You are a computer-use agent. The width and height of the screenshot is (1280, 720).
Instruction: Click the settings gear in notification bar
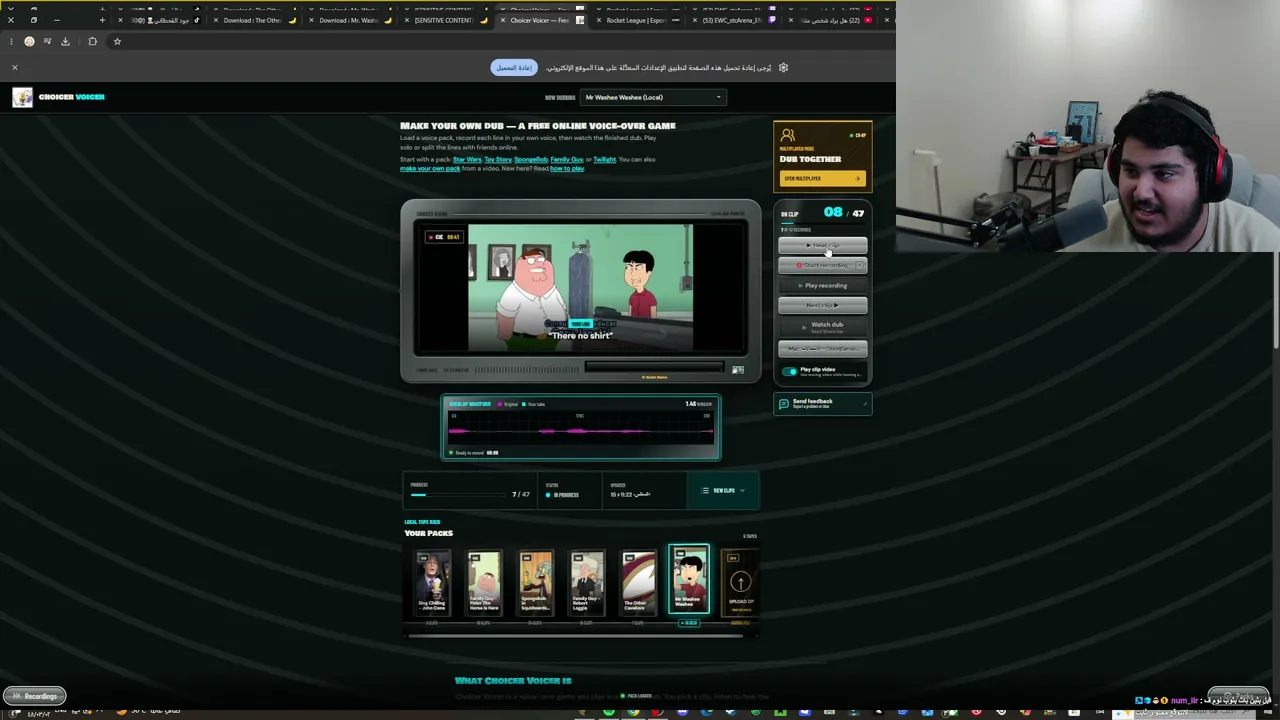coord(783,67)
